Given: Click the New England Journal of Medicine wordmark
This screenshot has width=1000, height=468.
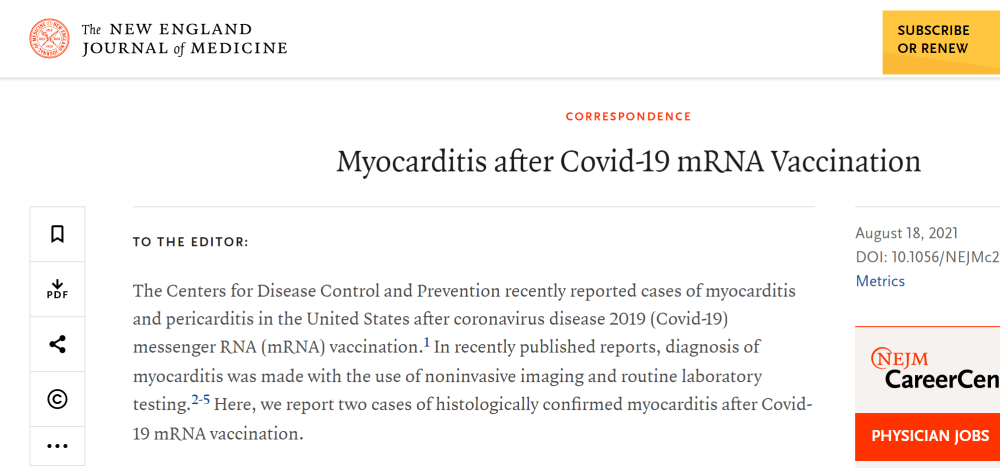Looking at the screenshot, I should coord(185,38).
